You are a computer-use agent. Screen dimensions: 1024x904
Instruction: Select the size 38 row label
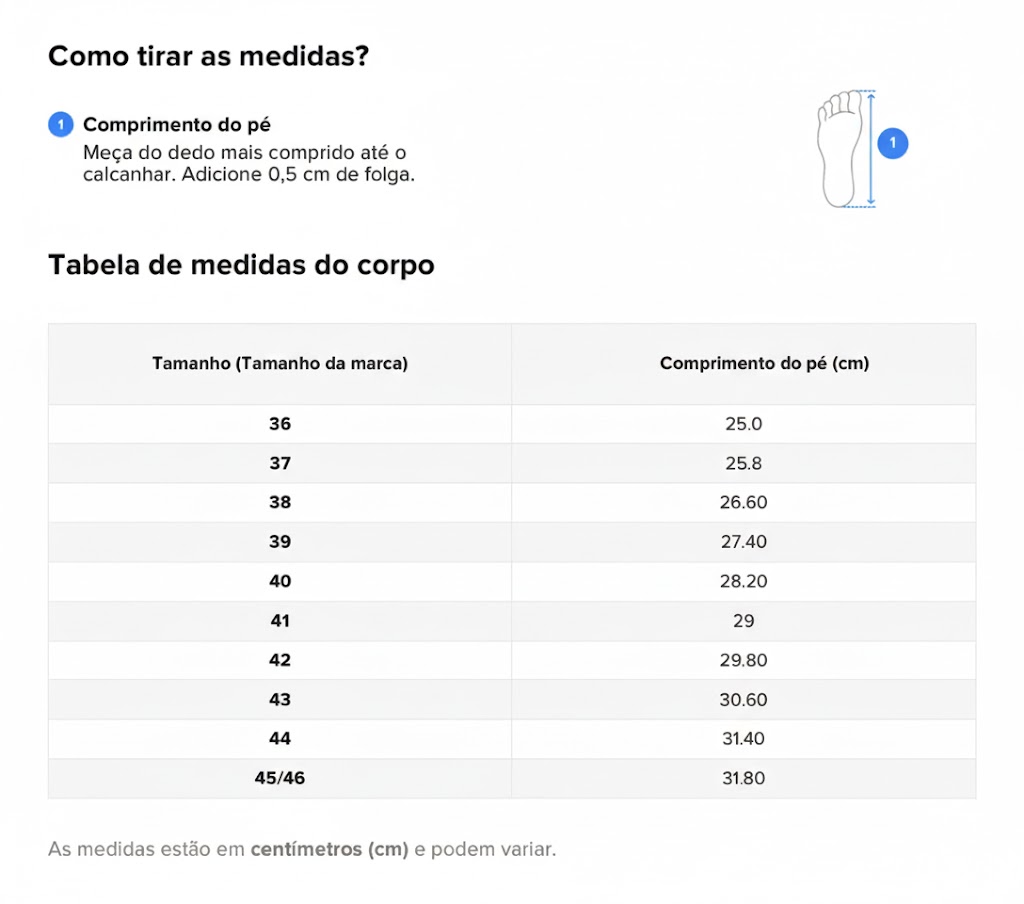click(280, 503)
